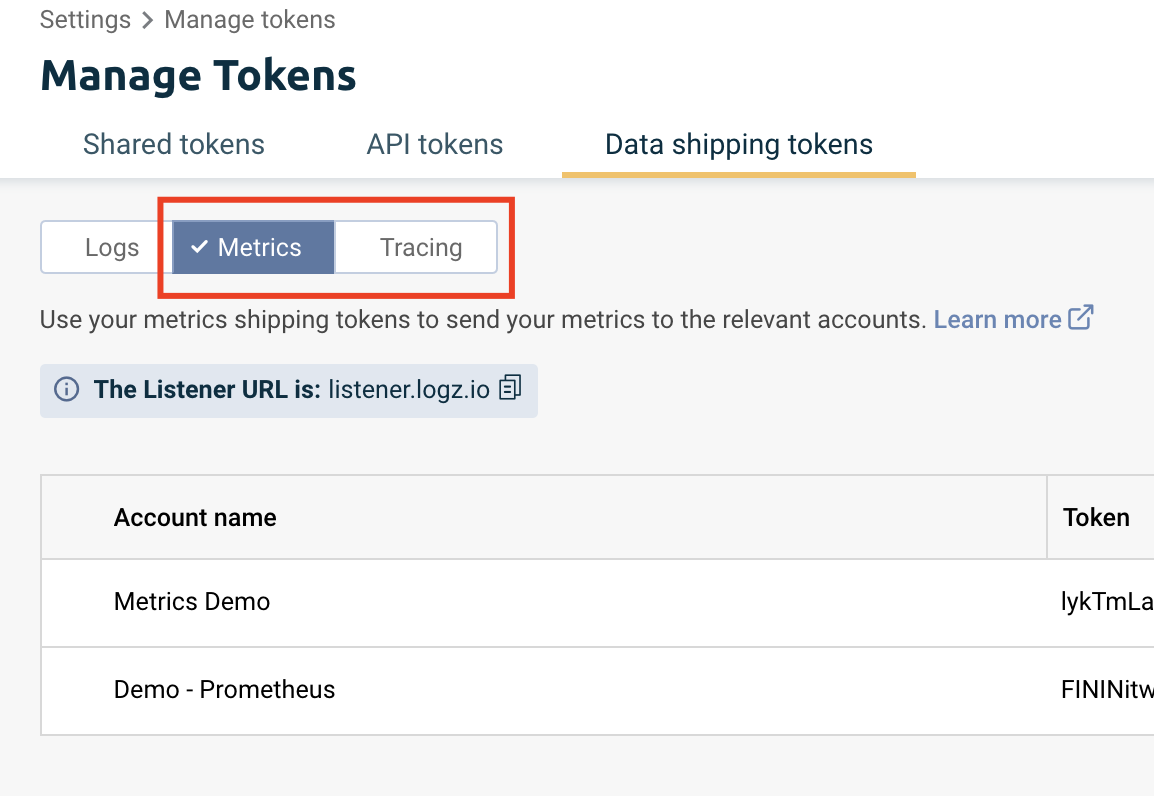Switch to the Tracing segment toggle
Viewport: 1154px width, 796px height.
(x=416, y=247)
